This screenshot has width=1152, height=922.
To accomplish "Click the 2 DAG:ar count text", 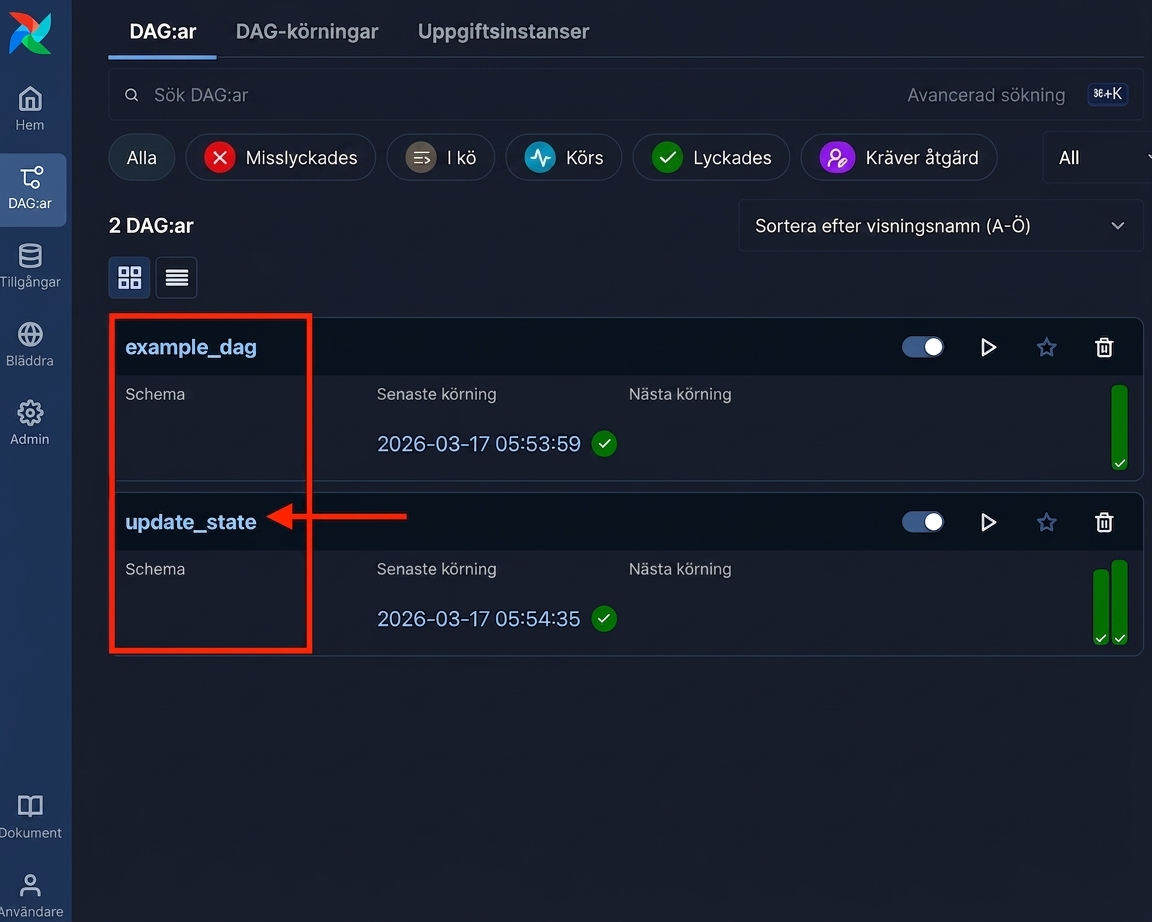I will (151, 226).
